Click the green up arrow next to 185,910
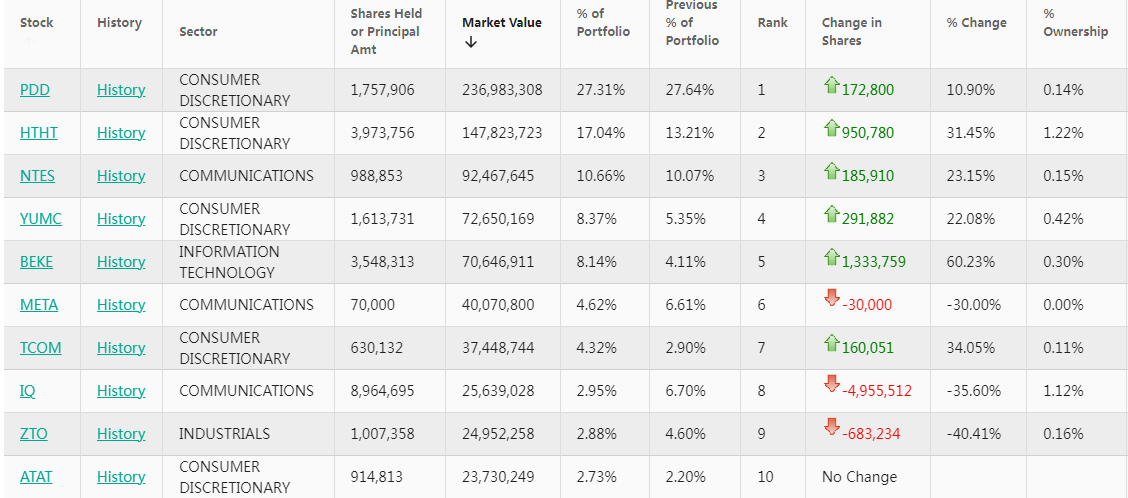 (831, 173)
